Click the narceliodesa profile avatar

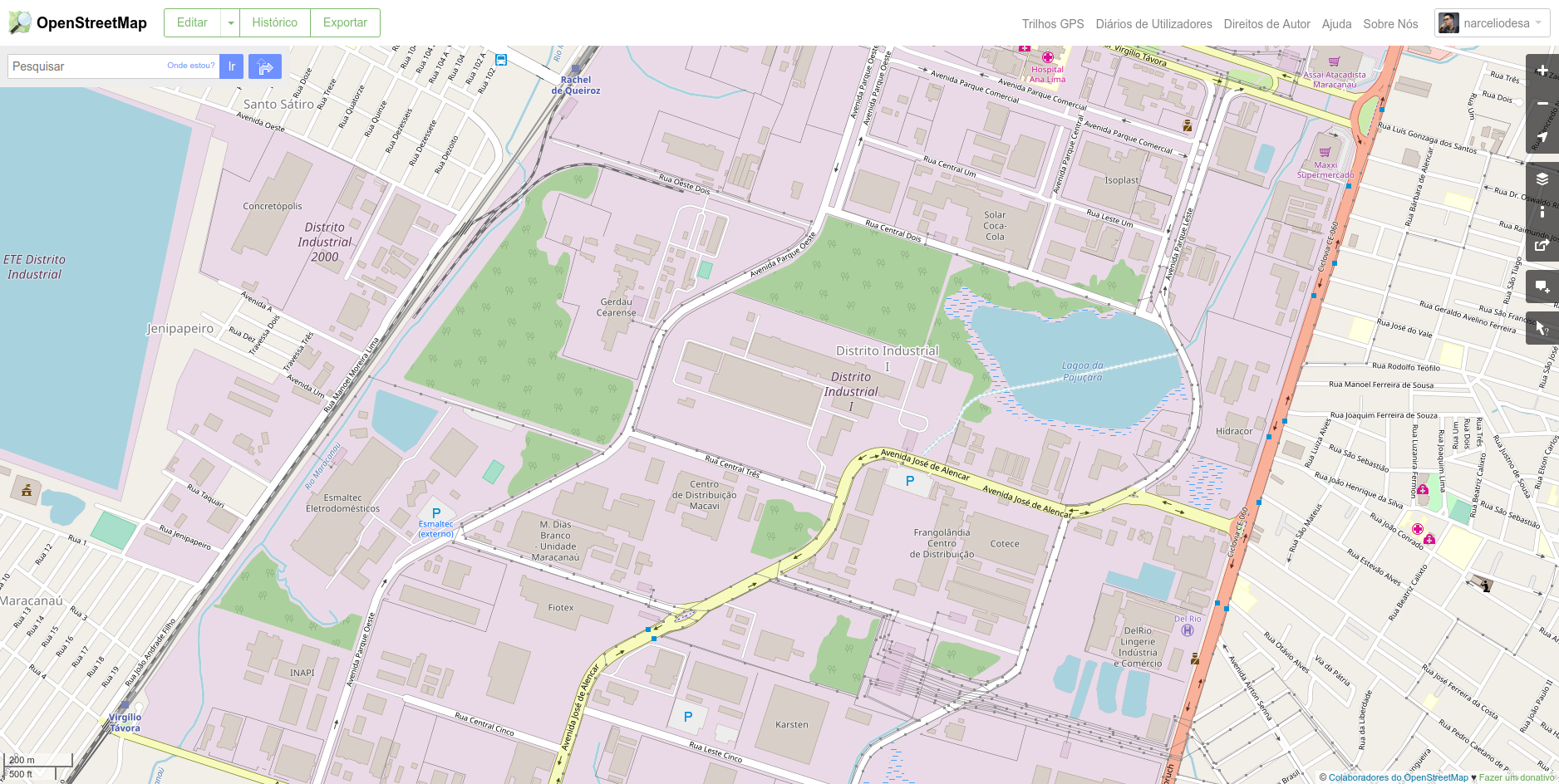point(1448,23)
